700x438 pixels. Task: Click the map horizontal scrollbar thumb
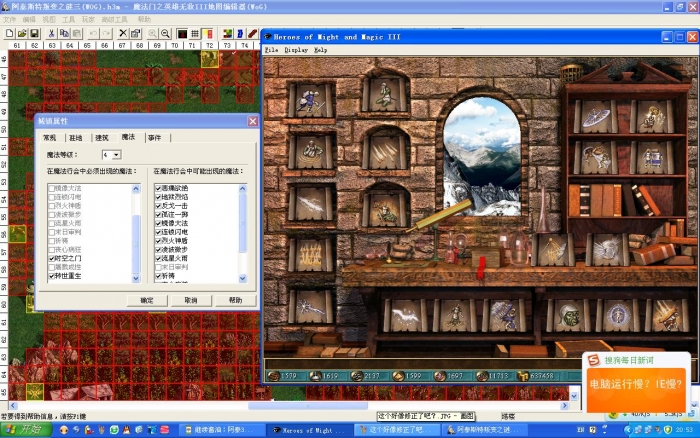[308, 406]
